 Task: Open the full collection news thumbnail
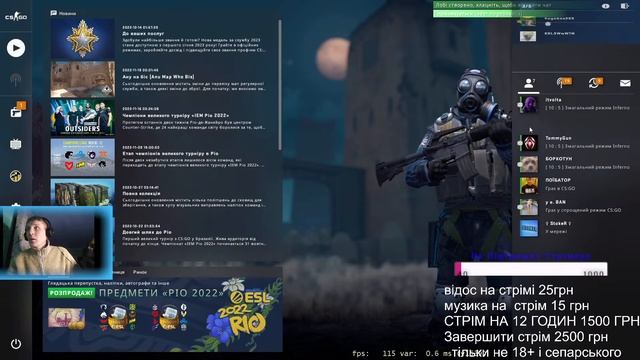pos(83,192)
